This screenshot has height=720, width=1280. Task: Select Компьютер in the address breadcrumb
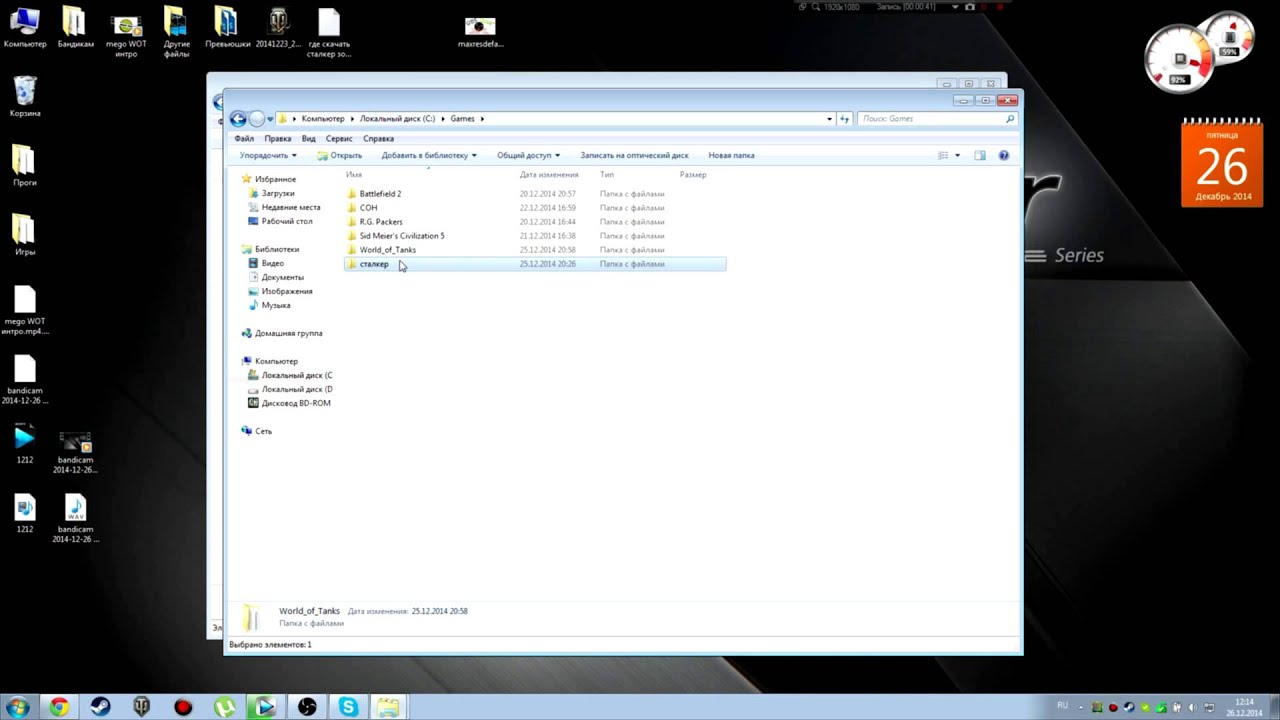[x=323, y=119]
